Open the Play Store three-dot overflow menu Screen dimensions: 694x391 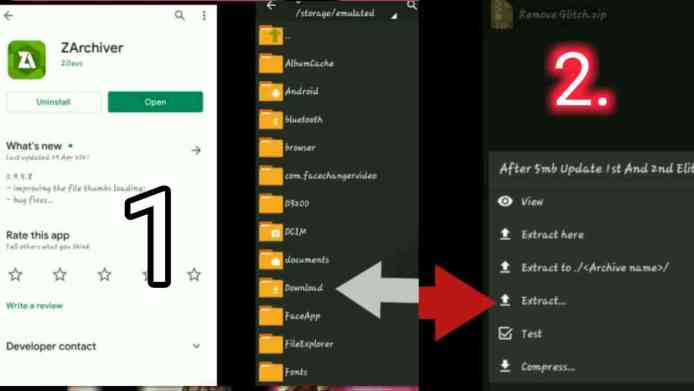204,16
